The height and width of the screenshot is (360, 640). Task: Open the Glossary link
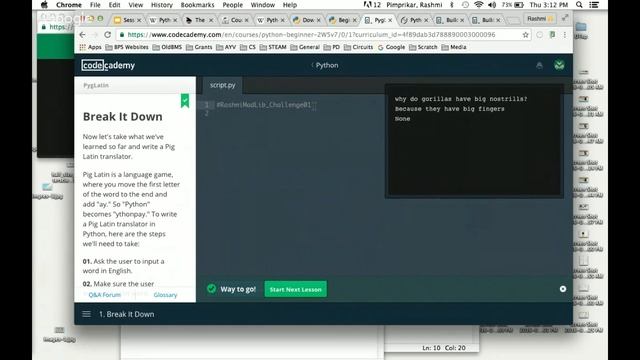coord(165,295)
